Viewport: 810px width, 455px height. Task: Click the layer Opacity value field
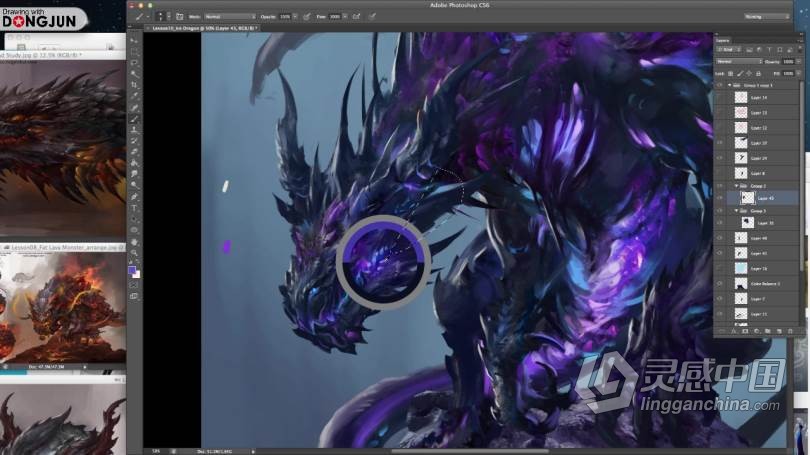tap(789, 61)
